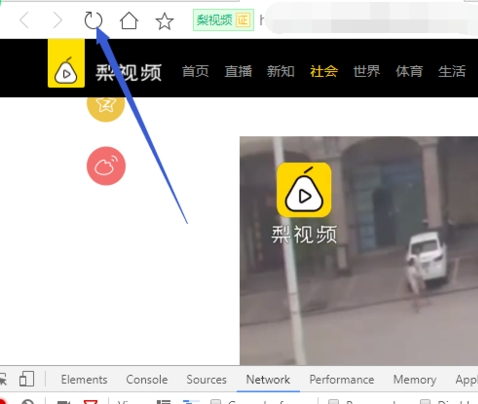Screen dimensions: 478x404
Task: Open the Application tab in DevTools
Action: click(466, 380)
